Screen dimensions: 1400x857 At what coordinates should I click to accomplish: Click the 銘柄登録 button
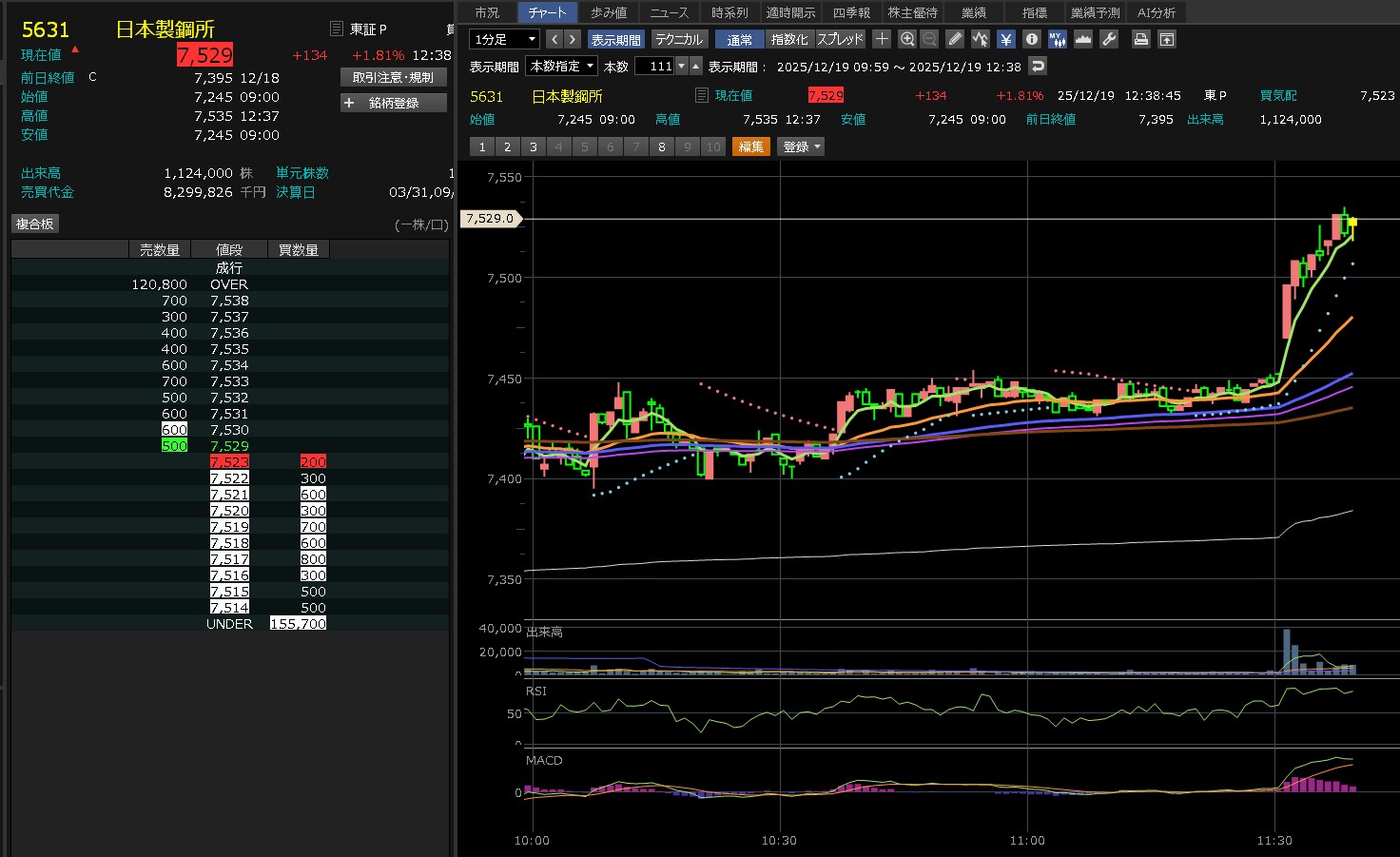[394, 103]
